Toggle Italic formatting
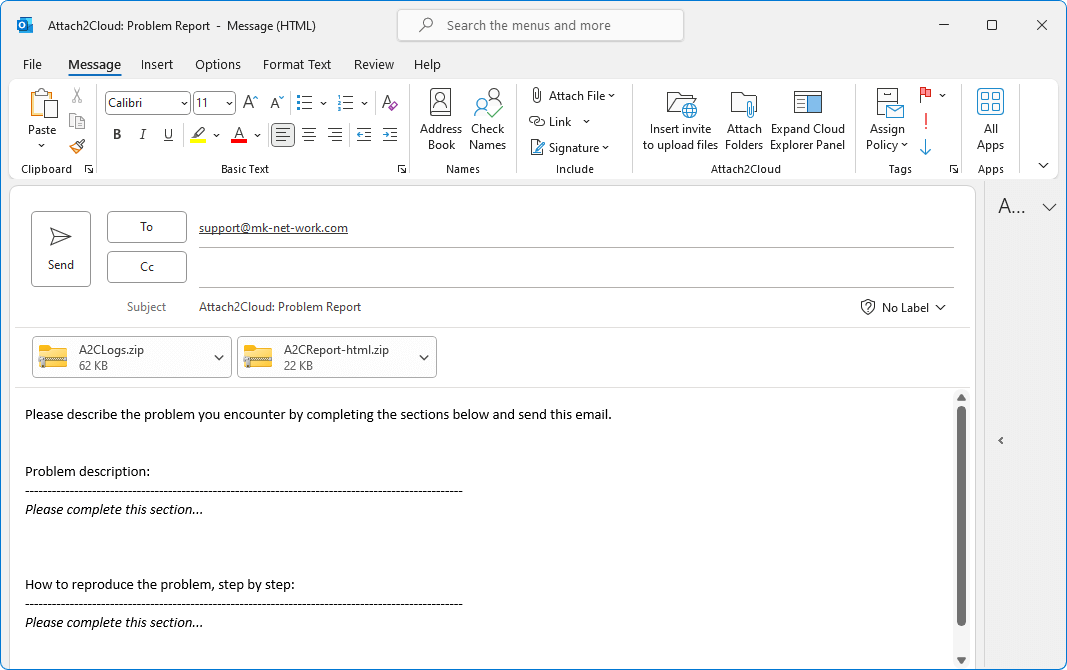 (x=143, y=135)
